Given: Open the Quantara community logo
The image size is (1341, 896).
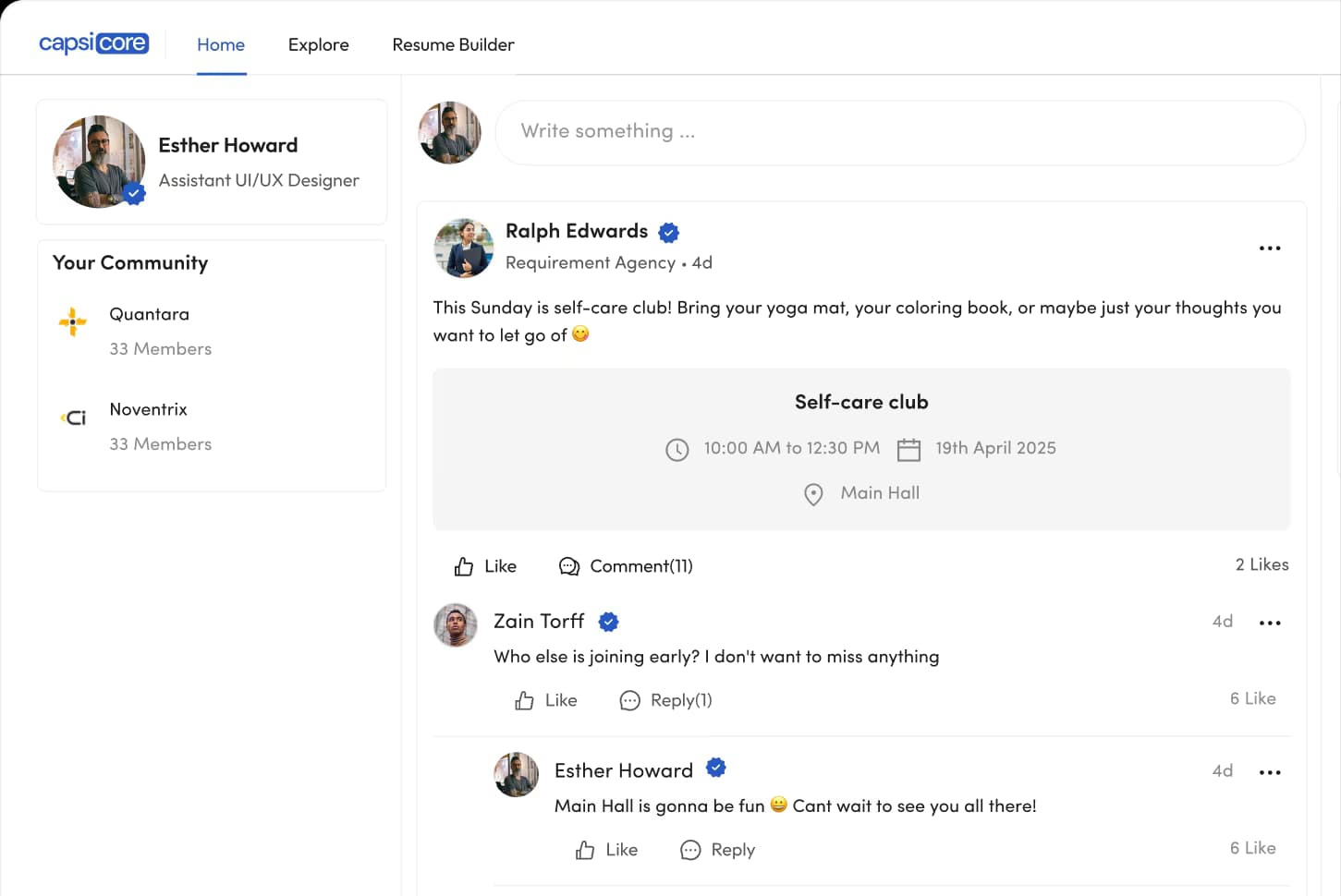Looking at the screenshot, I should coord(73,321).
